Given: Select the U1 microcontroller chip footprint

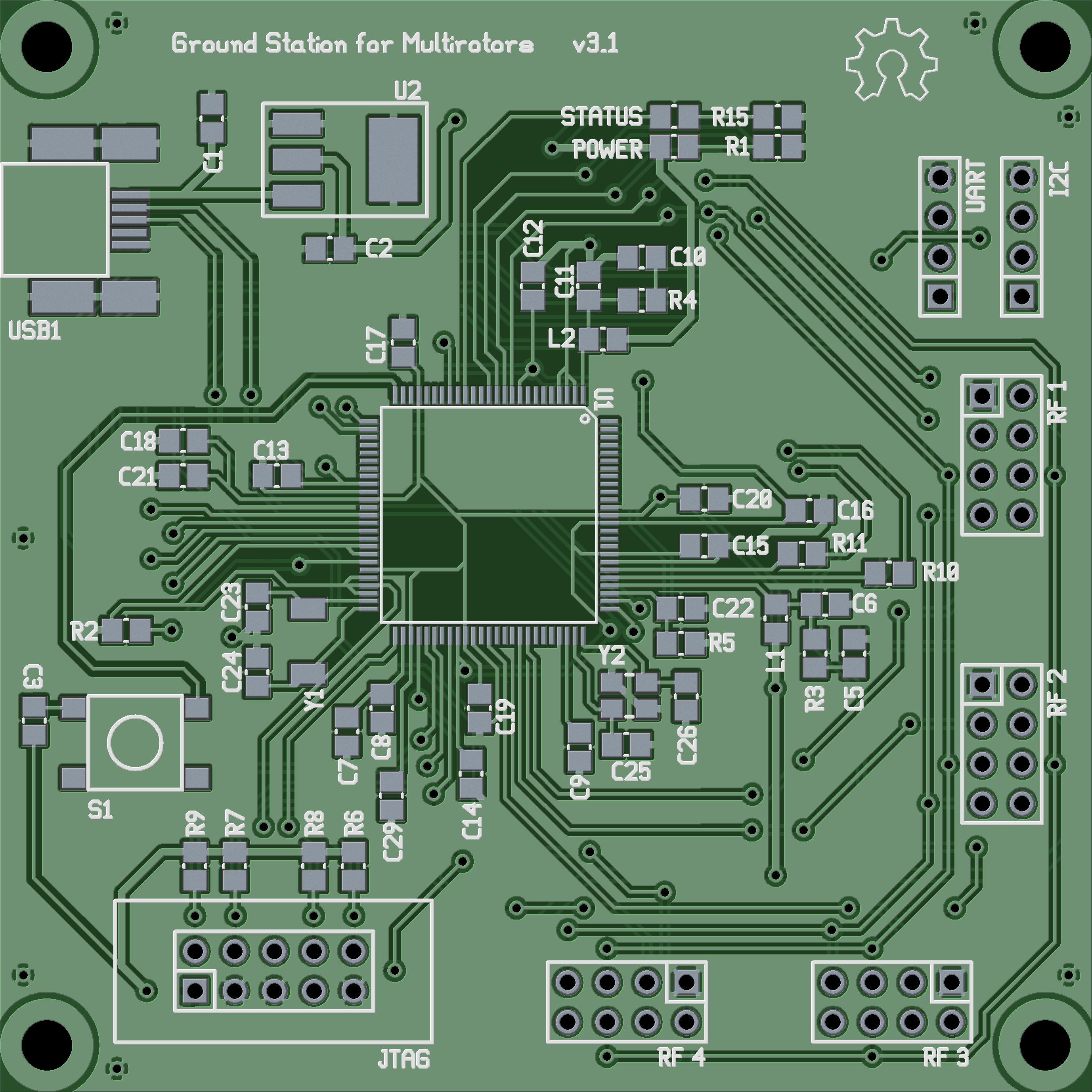Looking at the screenshot, I should pyautogui.click(x=489, y=515).
